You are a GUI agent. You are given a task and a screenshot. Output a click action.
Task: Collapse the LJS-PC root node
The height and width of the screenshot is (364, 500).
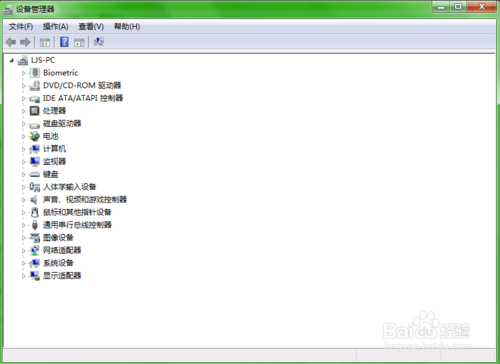pyautogui.click(x=12, y=60)
